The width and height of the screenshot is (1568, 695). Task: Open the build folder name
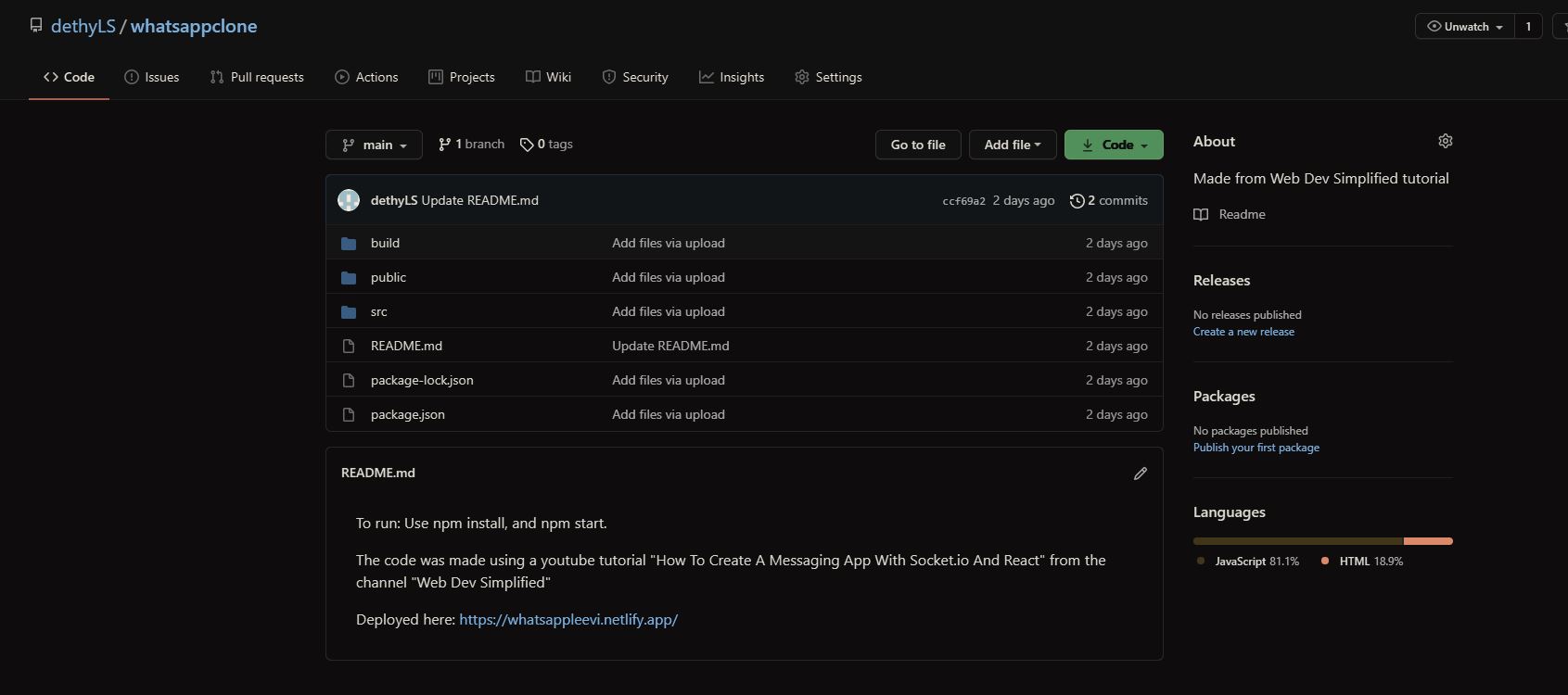pos(385,243)
